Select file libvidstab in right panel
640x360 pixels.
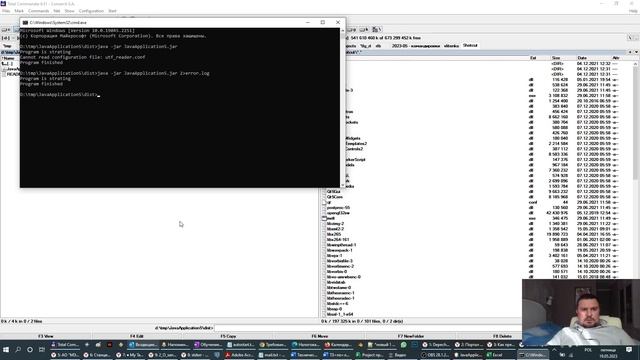tap(336, 282)
